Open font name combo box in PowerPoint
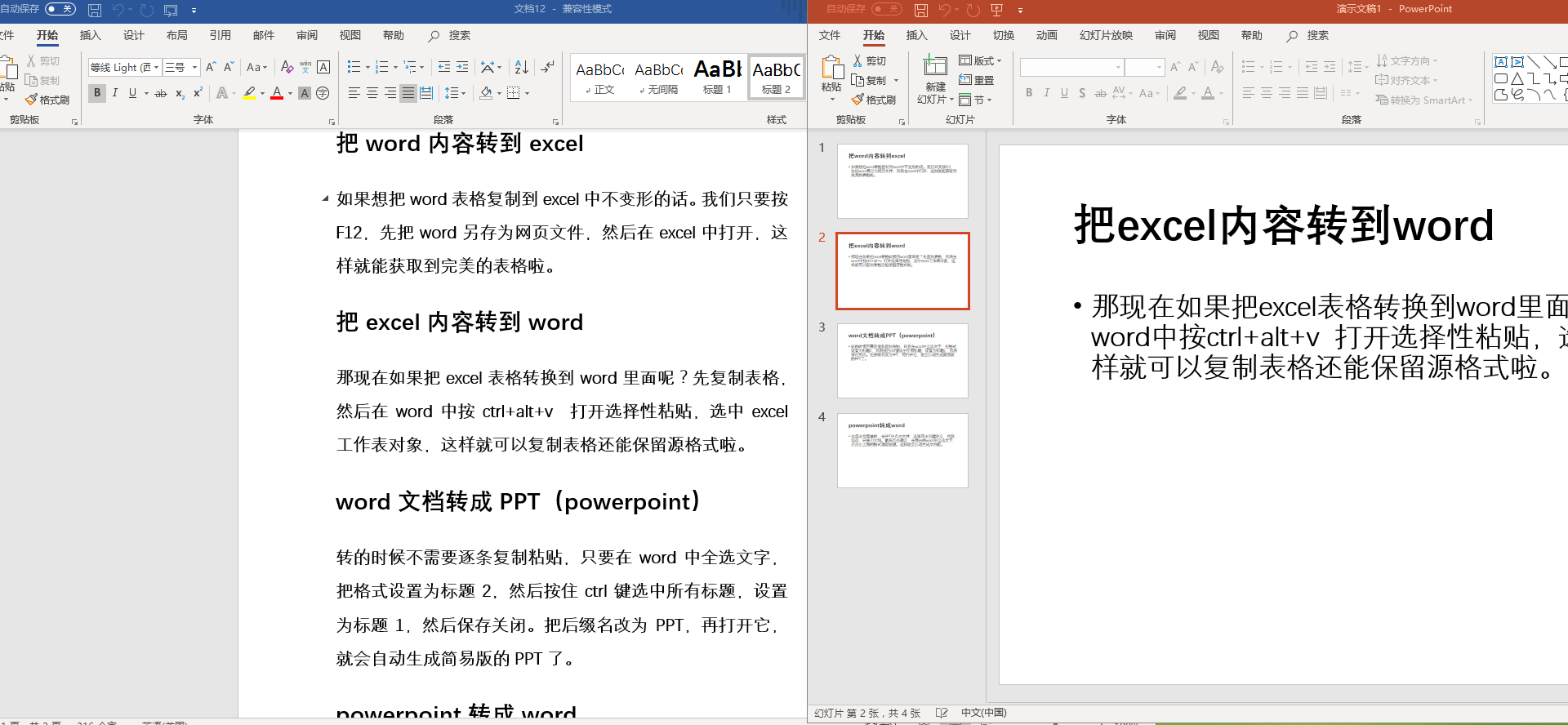 (1072, 67)
